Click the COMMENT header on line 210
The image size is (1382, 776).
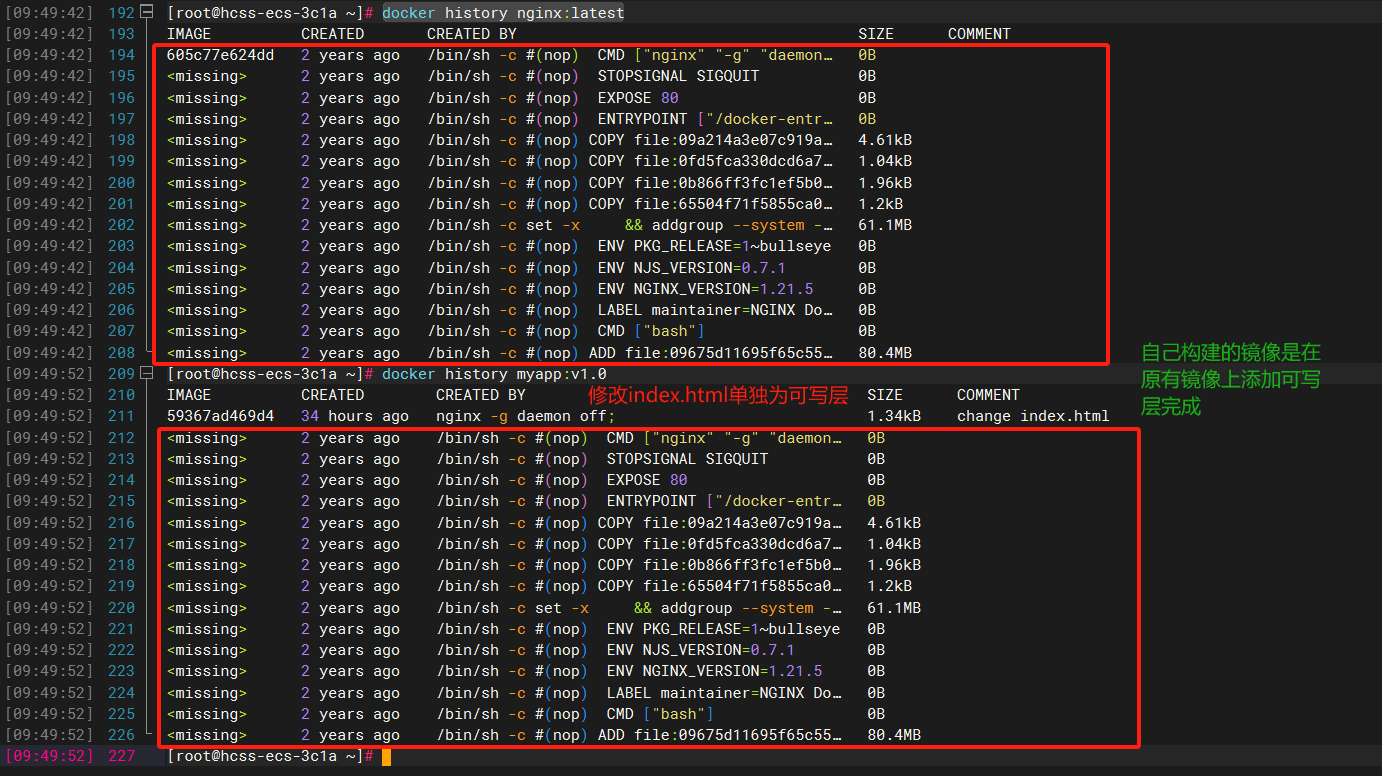988,395
